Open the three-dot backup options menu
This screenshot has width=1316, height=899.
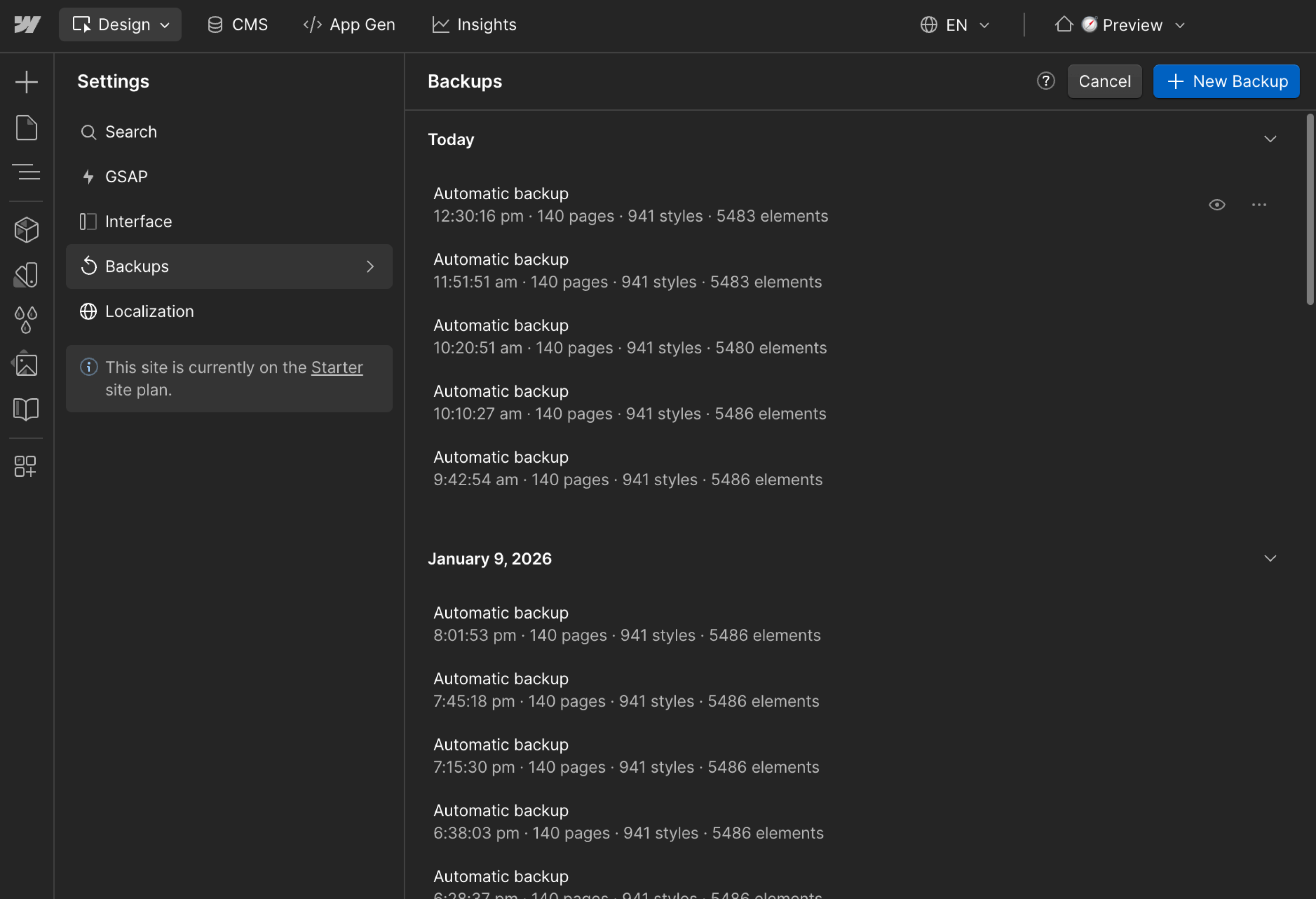coord(1259,204)
